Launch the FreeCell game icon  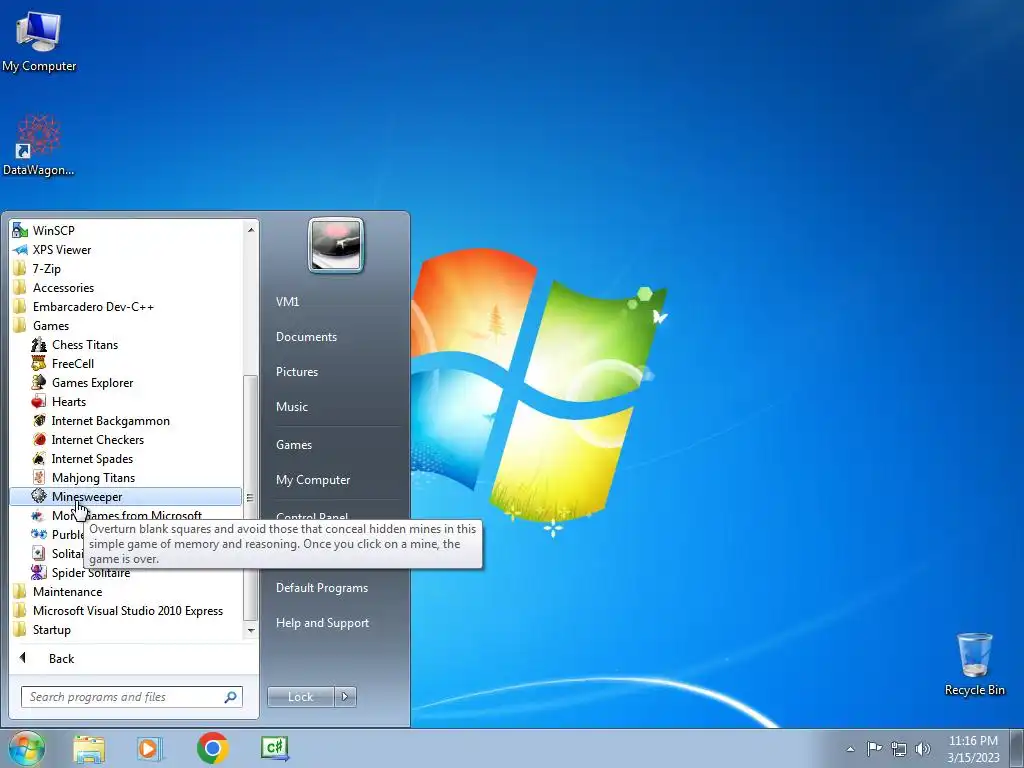point(39,363)
